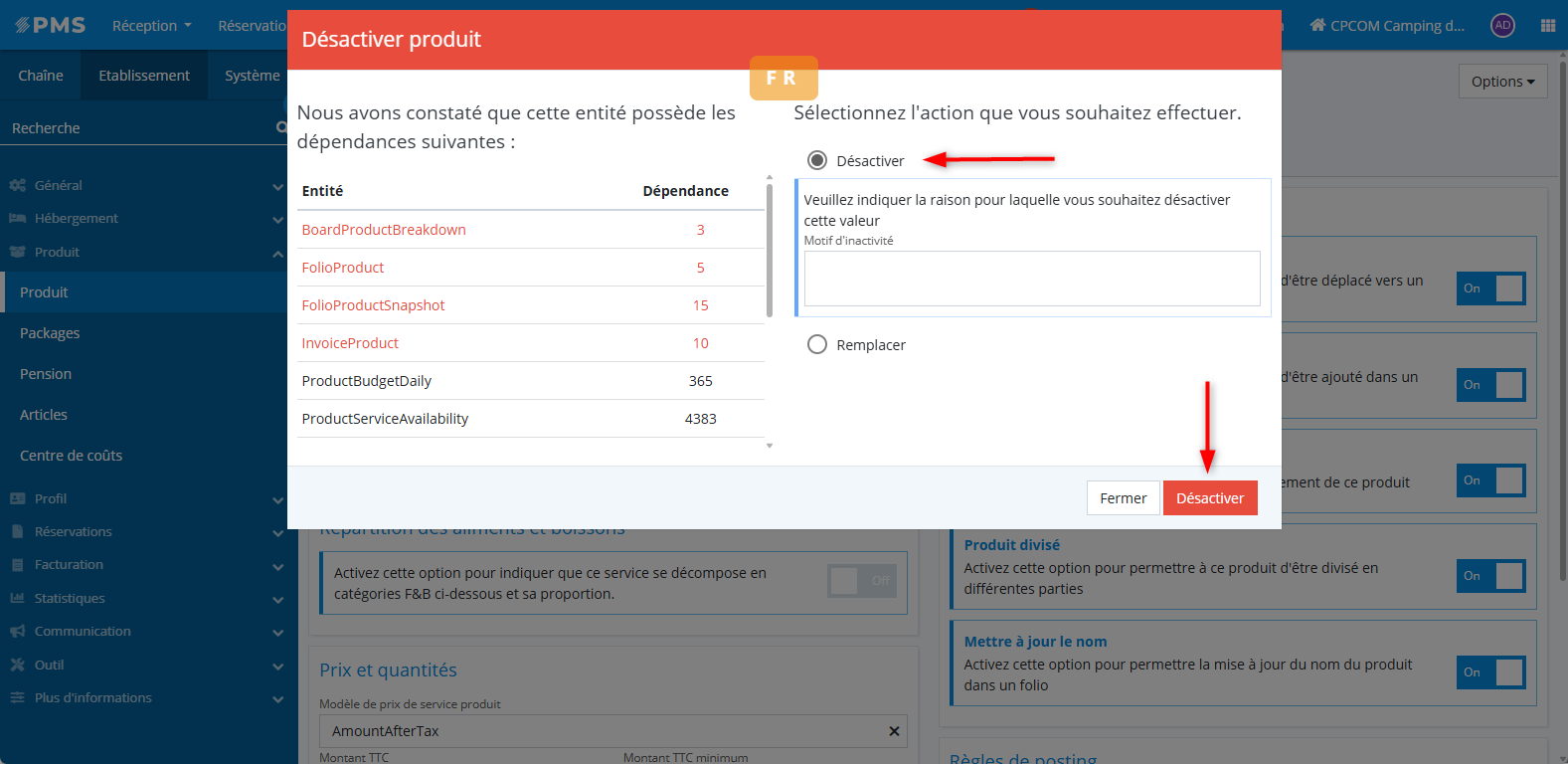Select the Désactiver radio option
This screenshot has width=1568, height=764.
click(817, 160)
